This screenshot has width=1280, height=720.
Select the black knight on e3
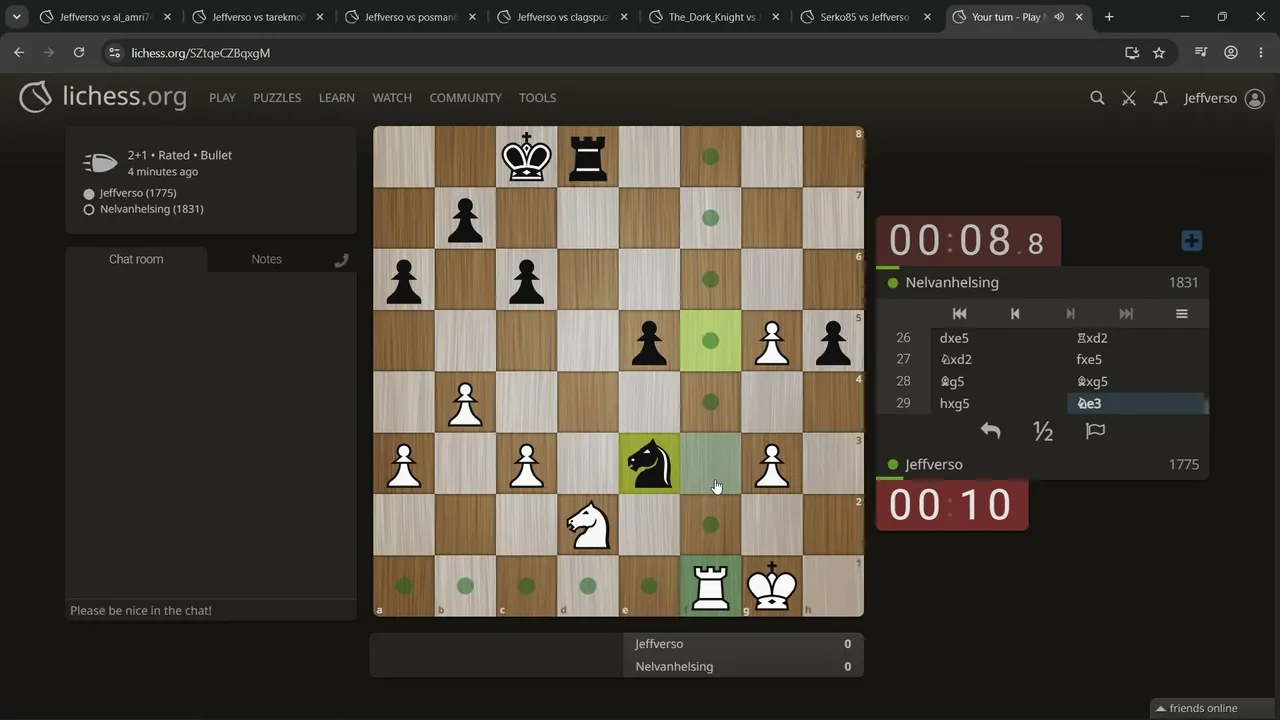[649, 463]
